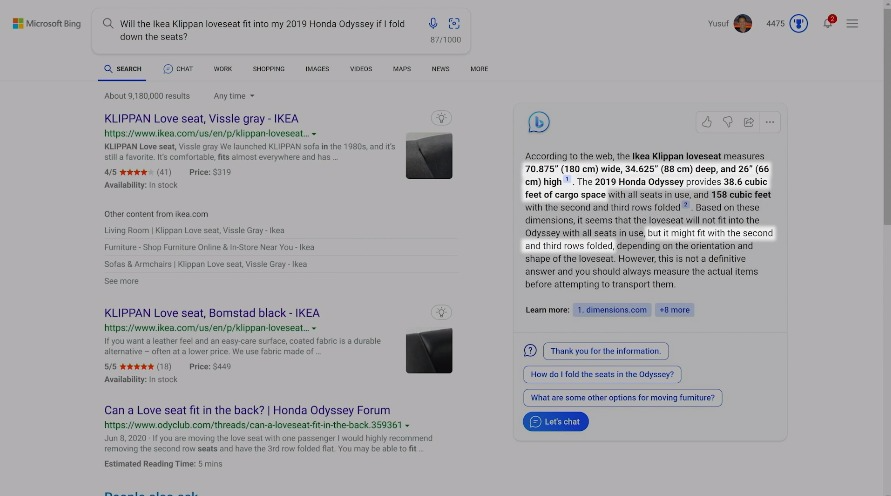
Task: Open citation 2 superscript in answer
Action: pyautogui.click(x=686, y=205)
